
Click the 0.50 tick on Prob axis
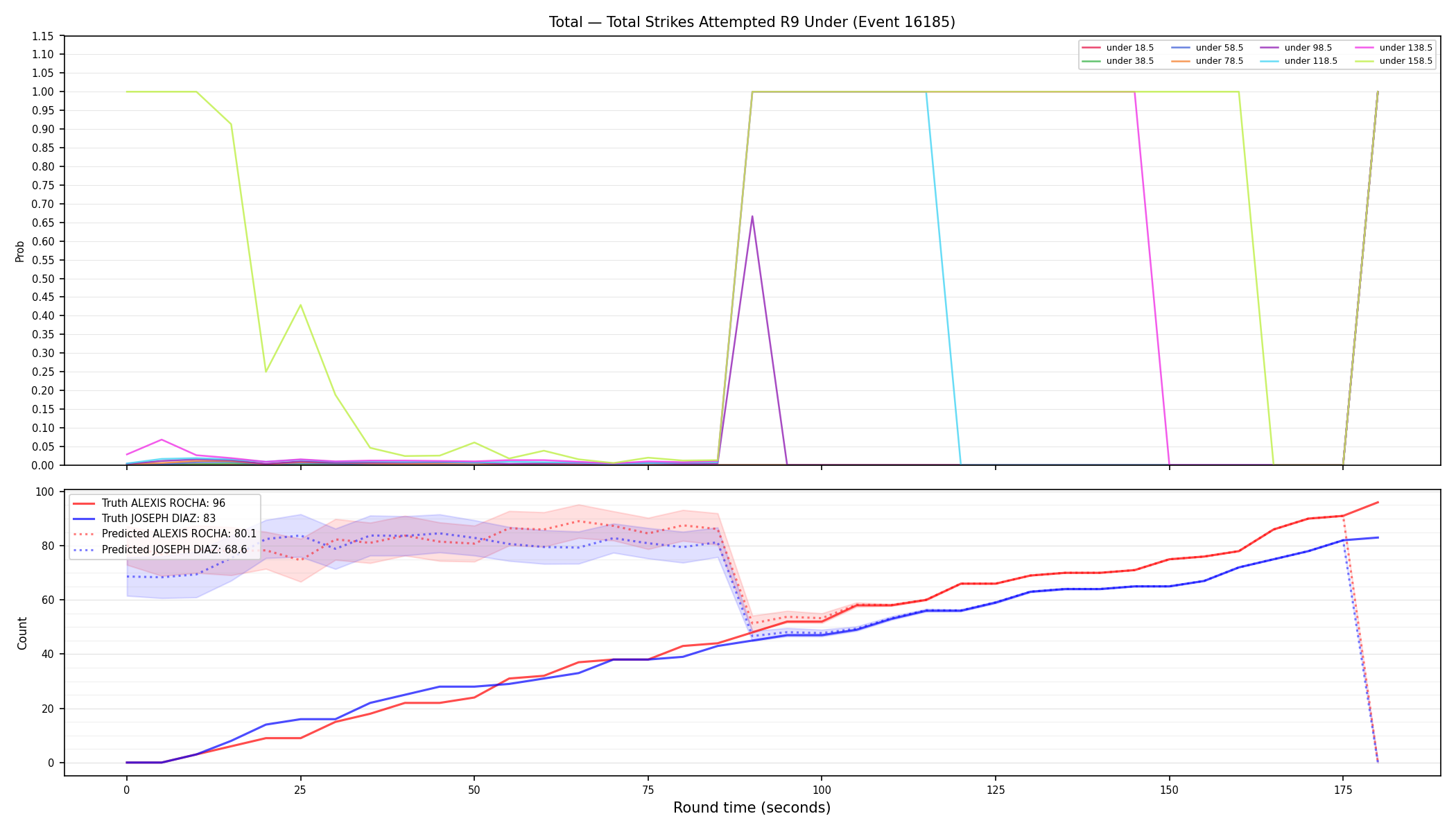43,279
